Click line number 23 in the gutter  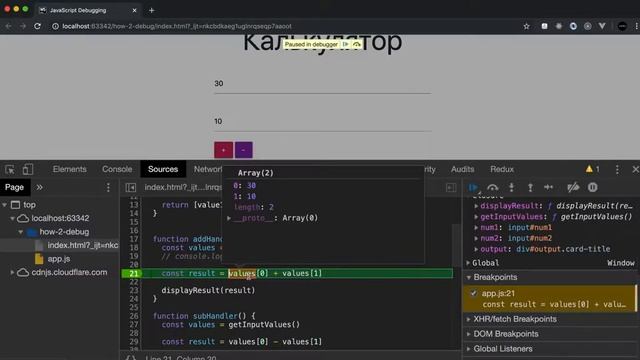click(x=134, y=290)
